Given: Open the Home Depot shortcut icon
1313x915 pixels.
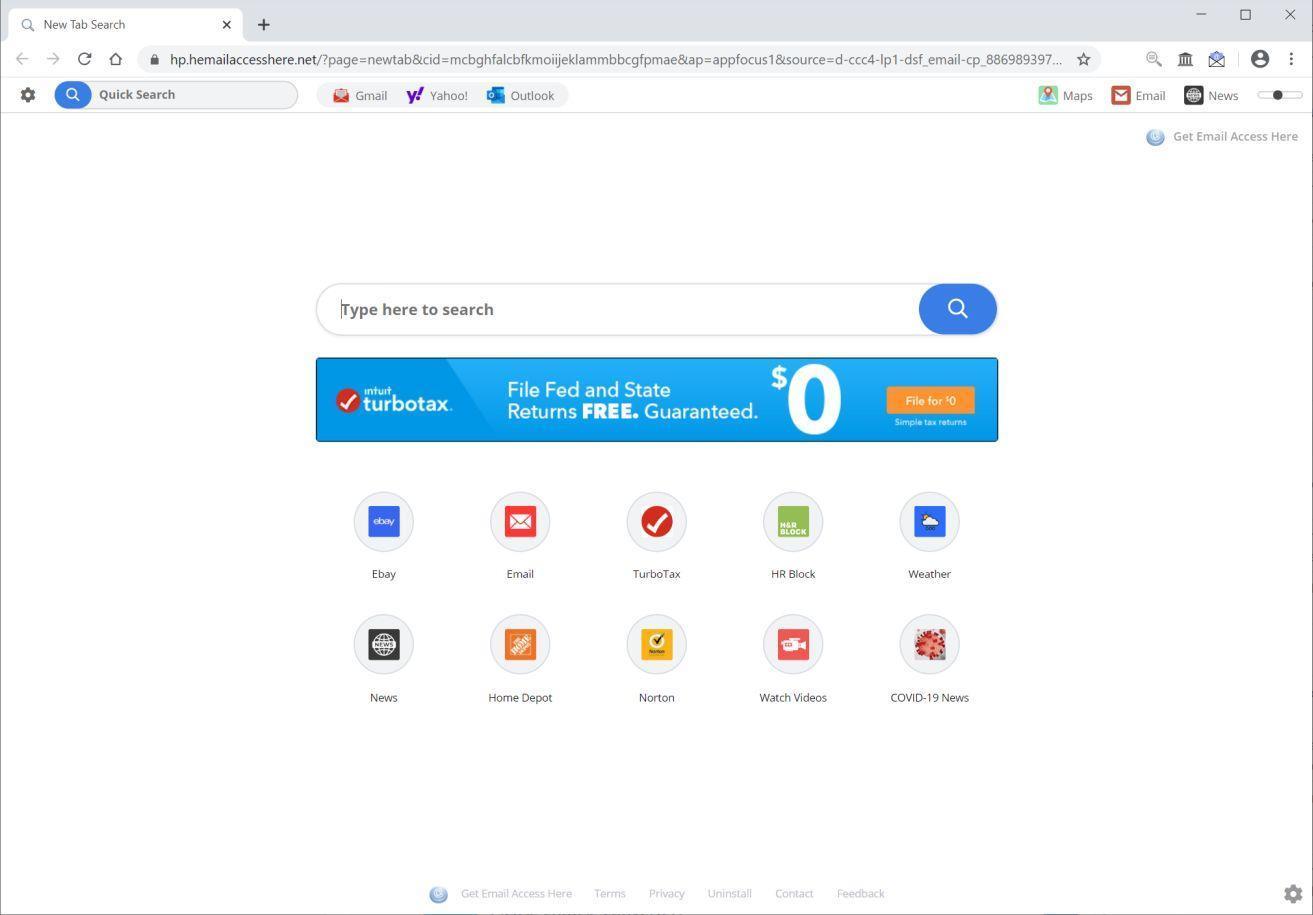Looking at the screenshot, I should pos(520,644).
